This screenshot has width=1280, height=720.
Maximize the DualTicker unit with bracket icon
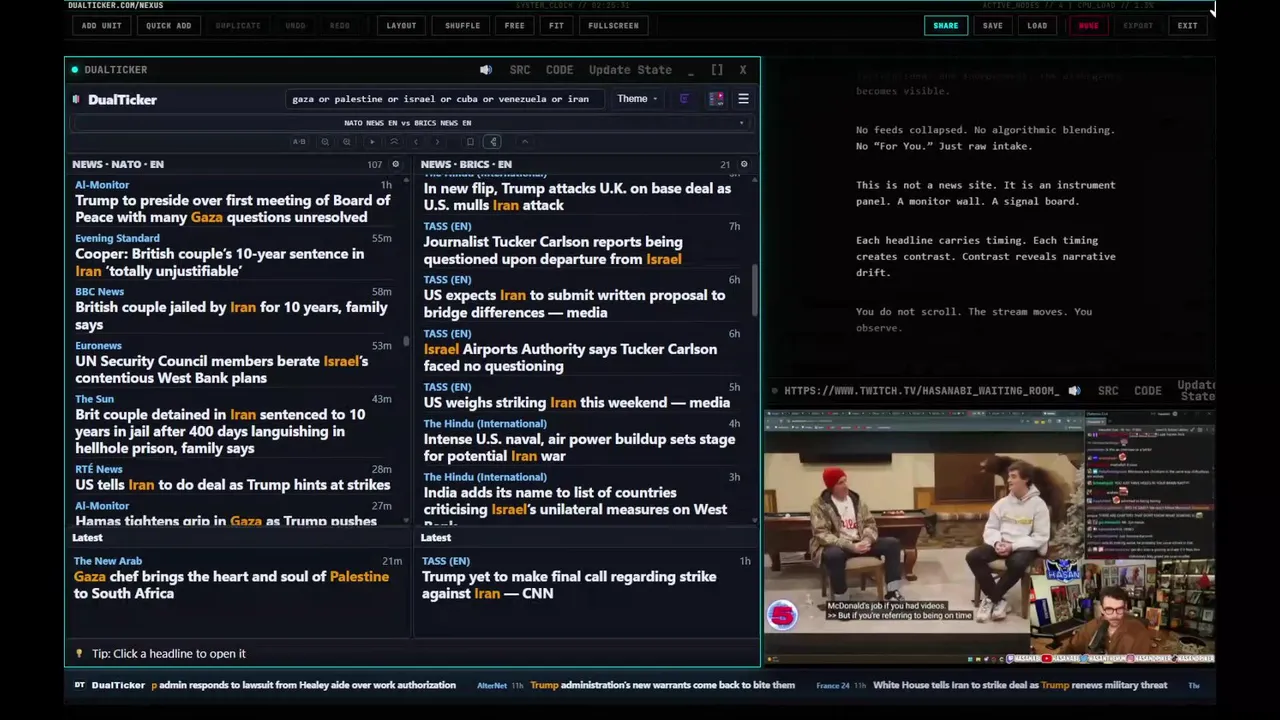(717, 70)
